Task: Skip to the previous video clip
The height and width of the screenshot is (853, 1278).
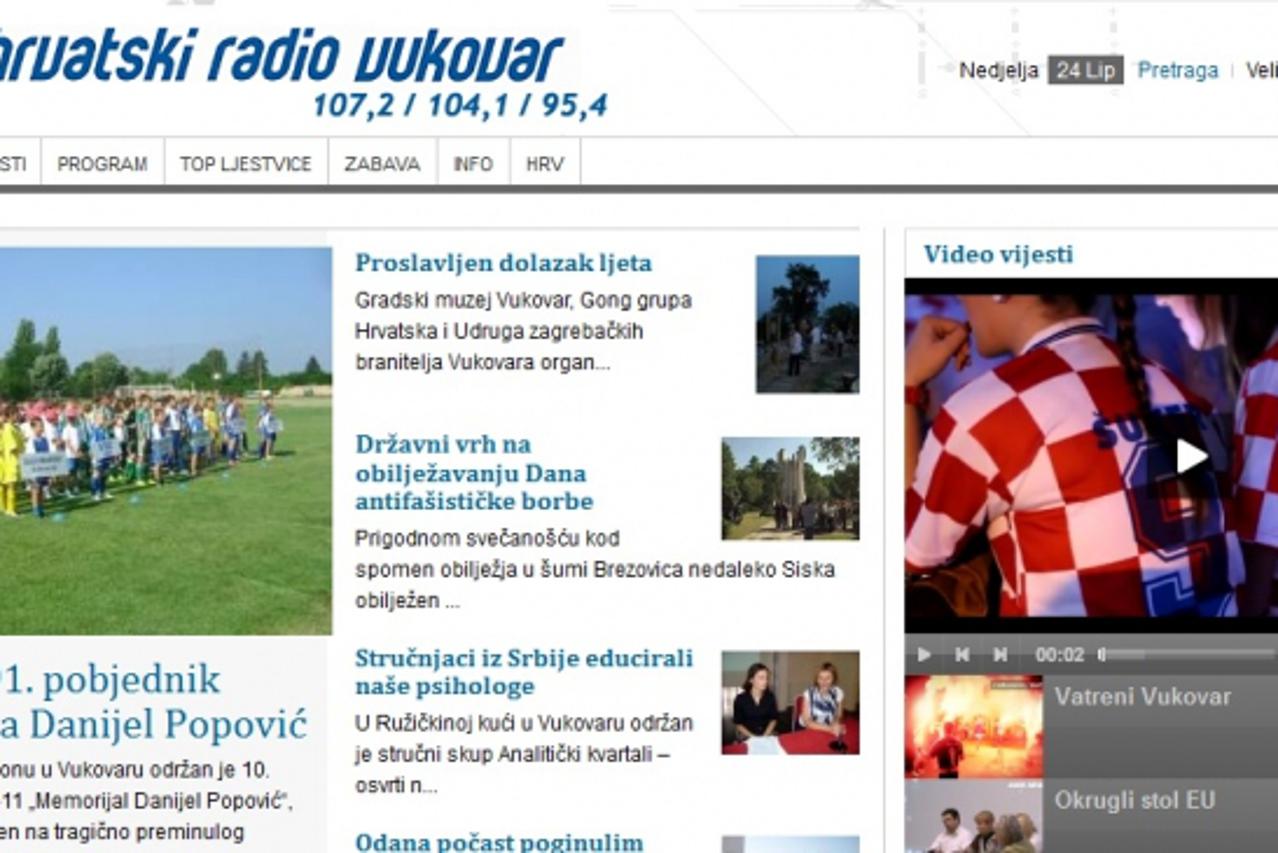Action: 962,654
